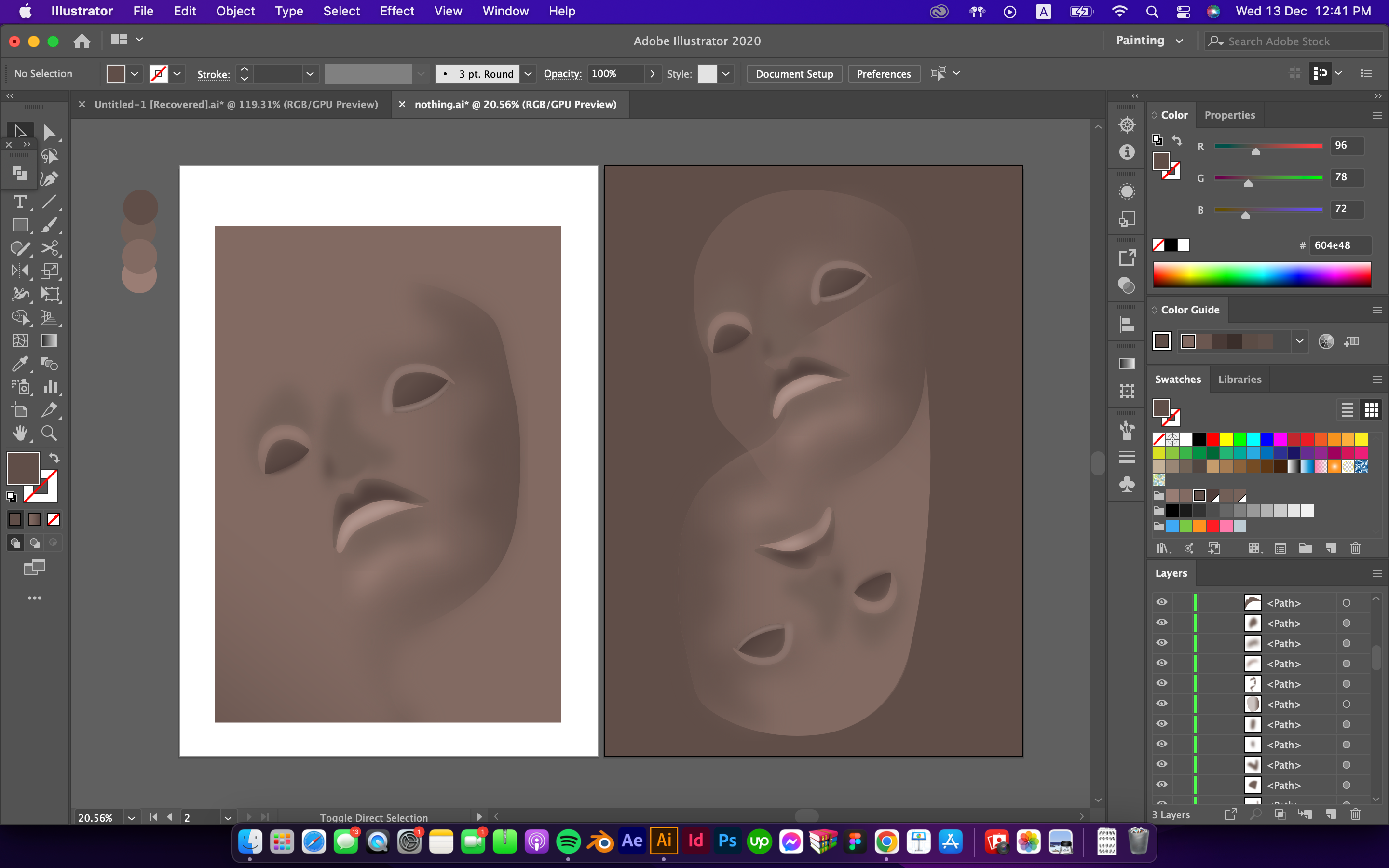1389x868 pixels.
Task: Choose the yellow swatch in Swatches panel
Action: pyautogui.click(x=1226, y=439)
